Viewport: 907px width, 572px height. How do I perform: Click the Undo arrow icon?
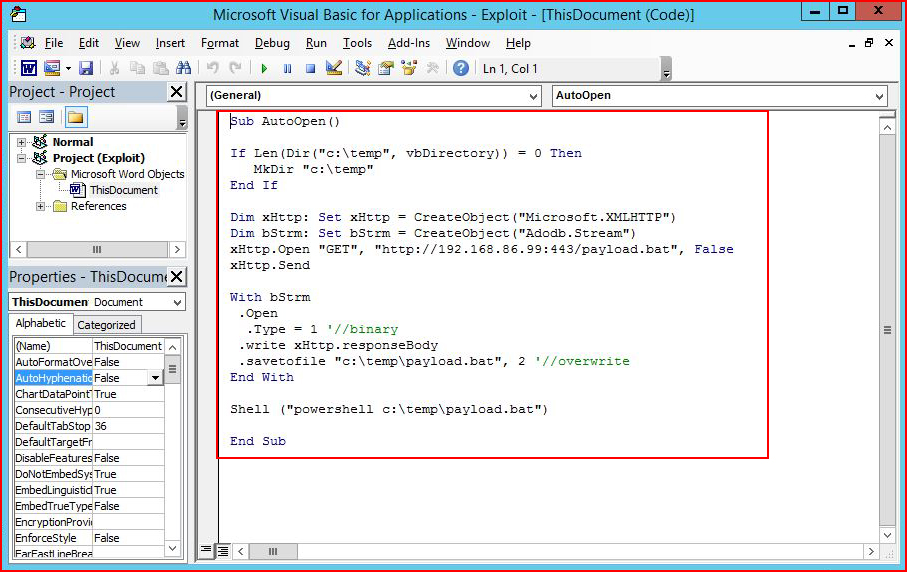(x=212, y=68)
